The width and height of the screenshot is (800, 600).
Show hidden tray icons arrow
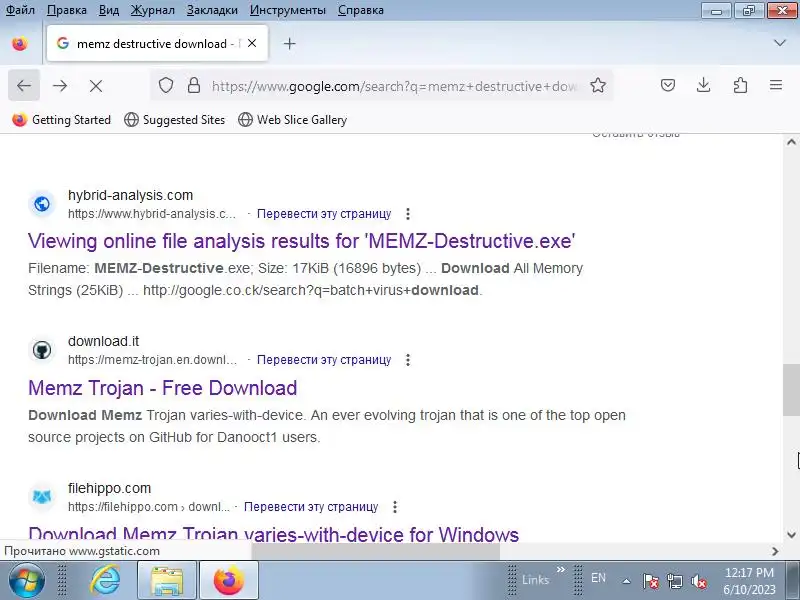pos(627,581)
